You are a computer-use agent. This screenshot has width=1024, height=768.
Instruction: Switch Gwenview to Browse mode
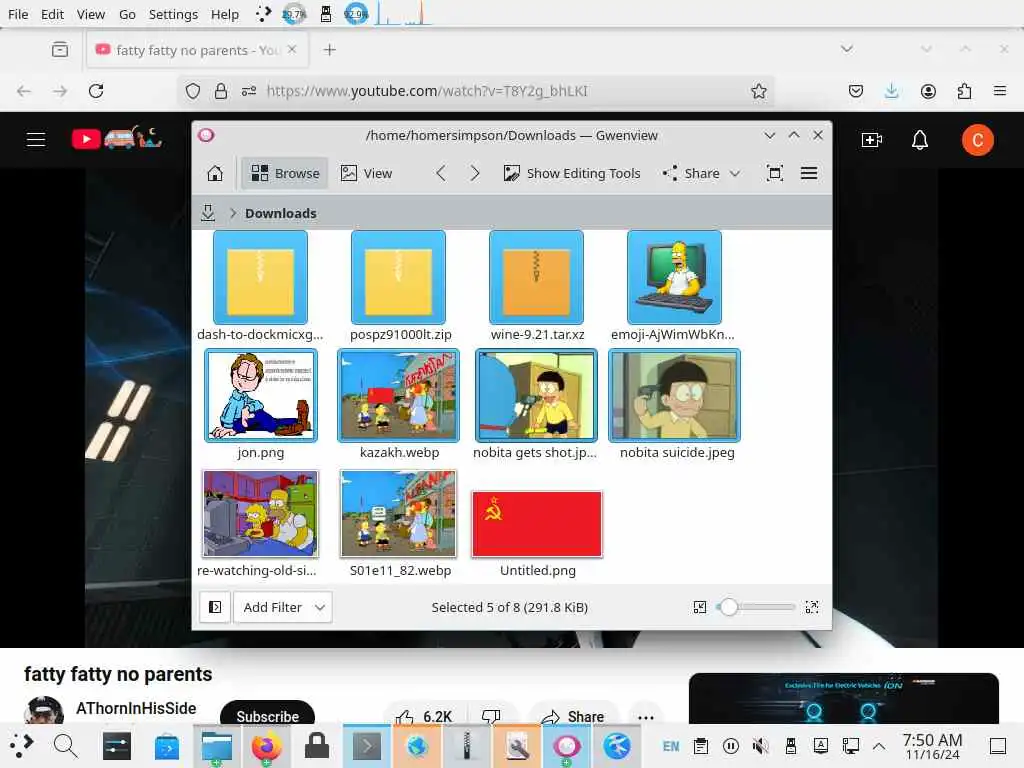[285, 173]
